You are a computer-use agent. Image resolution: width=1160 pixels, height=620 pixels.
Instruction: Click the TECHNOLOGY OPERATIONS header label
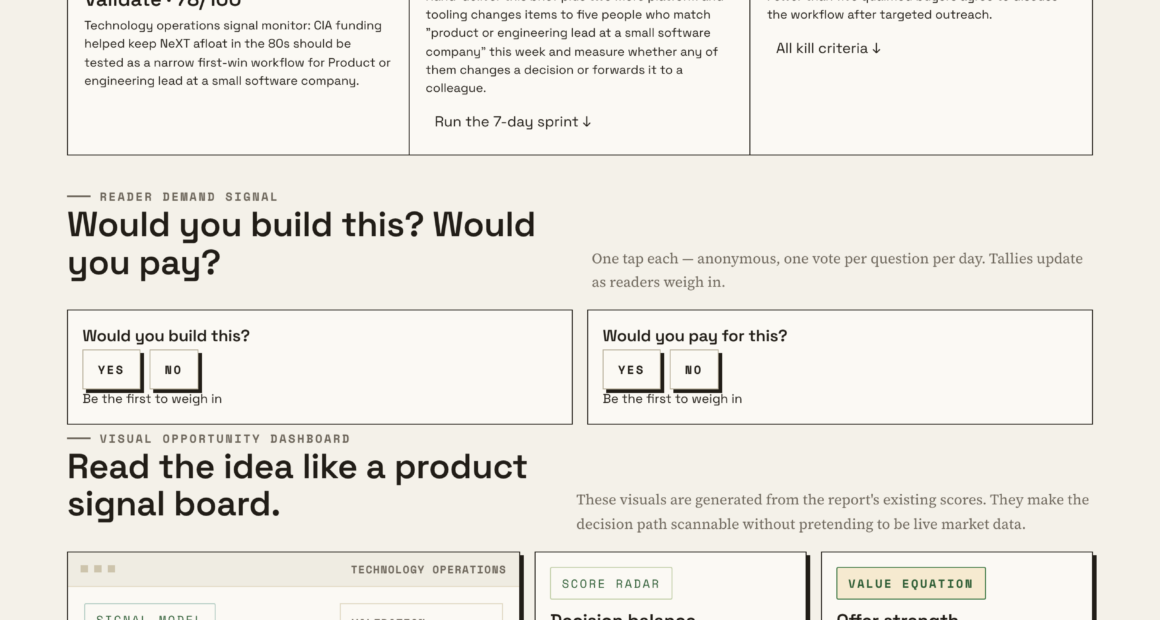pos(428,570)
